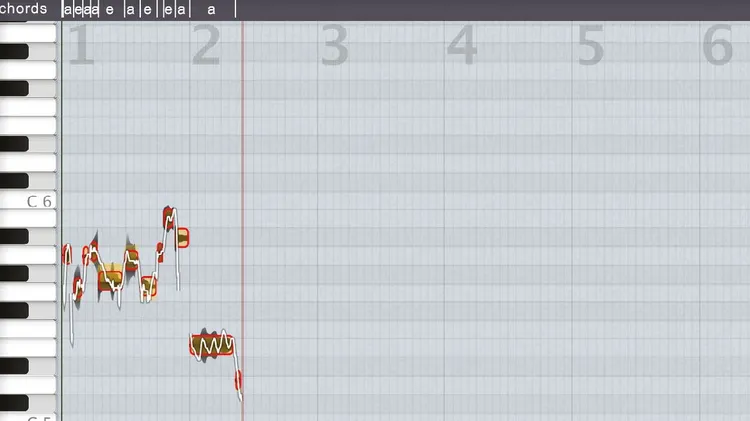Click the chords track label
This screenshot has width=750, height=421.
(23, 9)
